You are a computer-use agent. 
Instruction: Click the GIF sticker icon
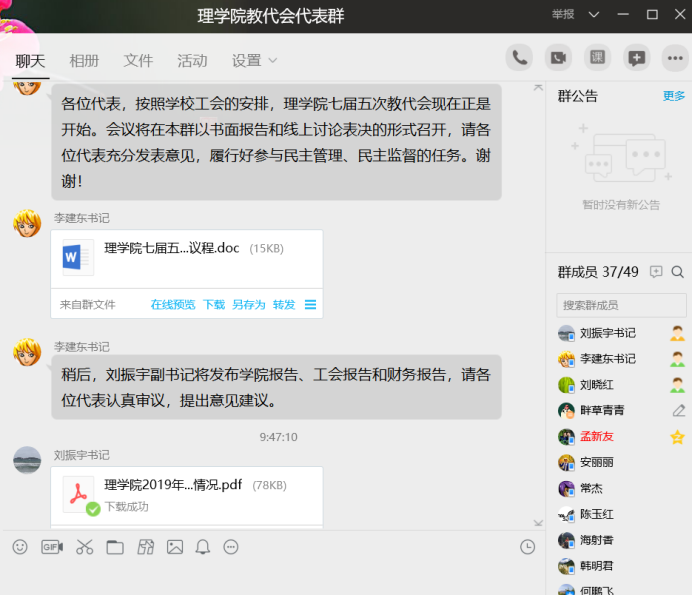tap(52, 547)
